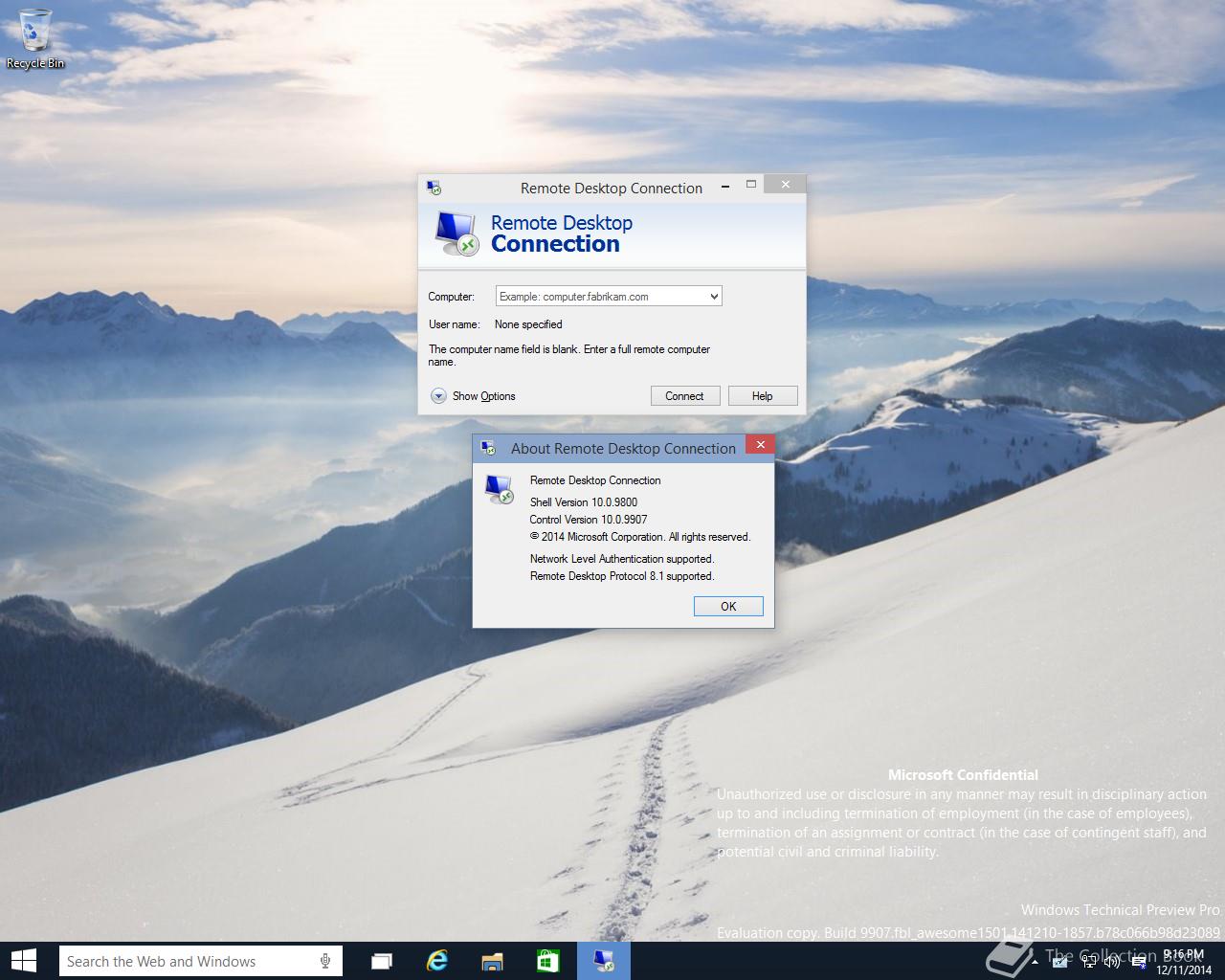Click the 'Computer:' label
This screenshot has height=980, width=1225.
click(451, 297)
